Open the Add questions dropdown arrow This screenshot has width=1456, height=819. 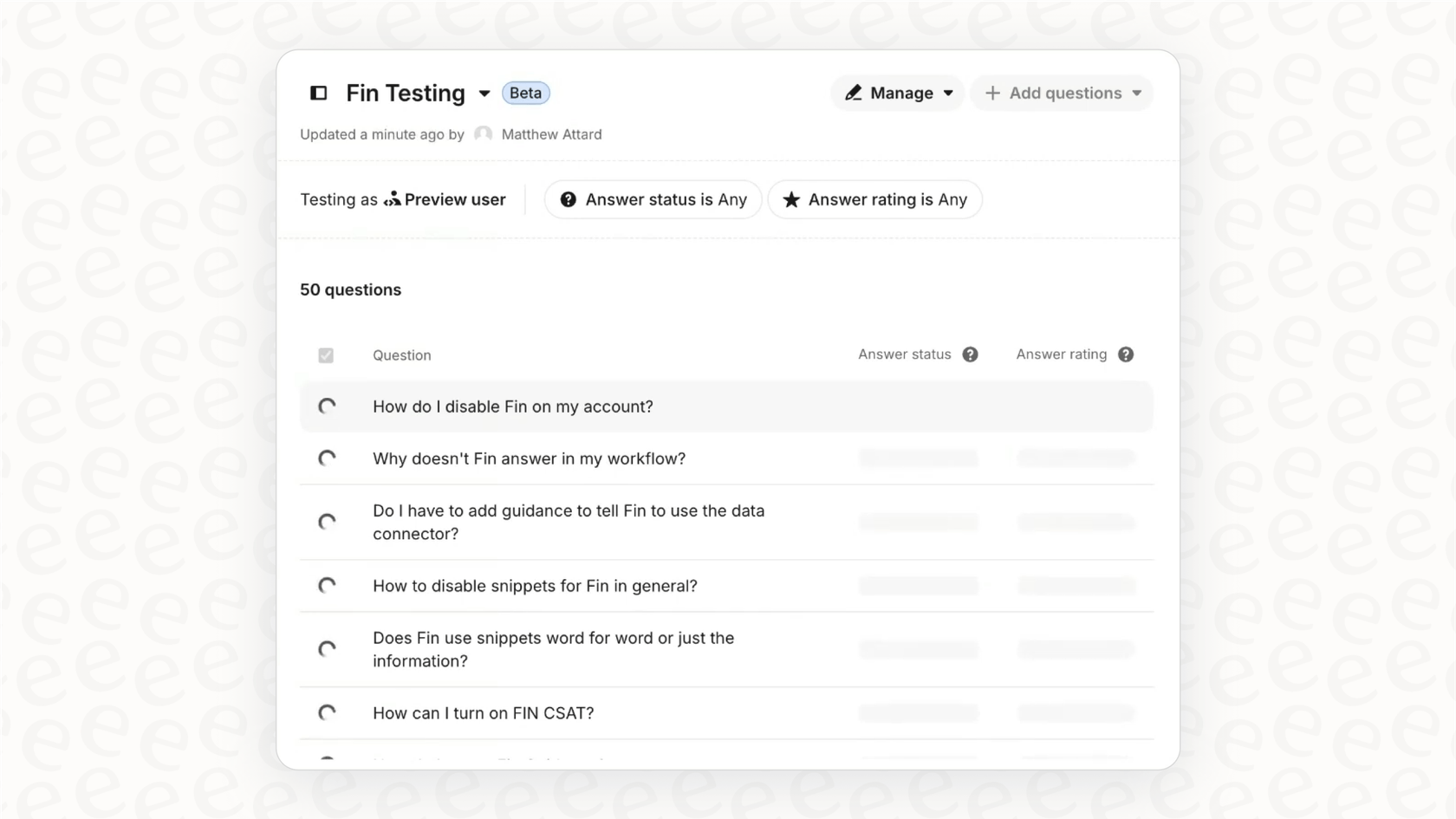click(x=1136, y=94)
